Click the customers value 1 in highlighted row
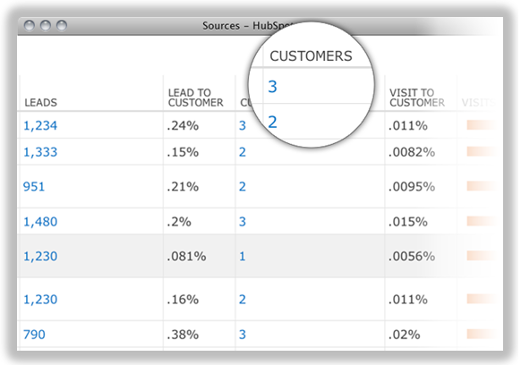Screen dimensions: 521x365 click(x=242, y=256)
